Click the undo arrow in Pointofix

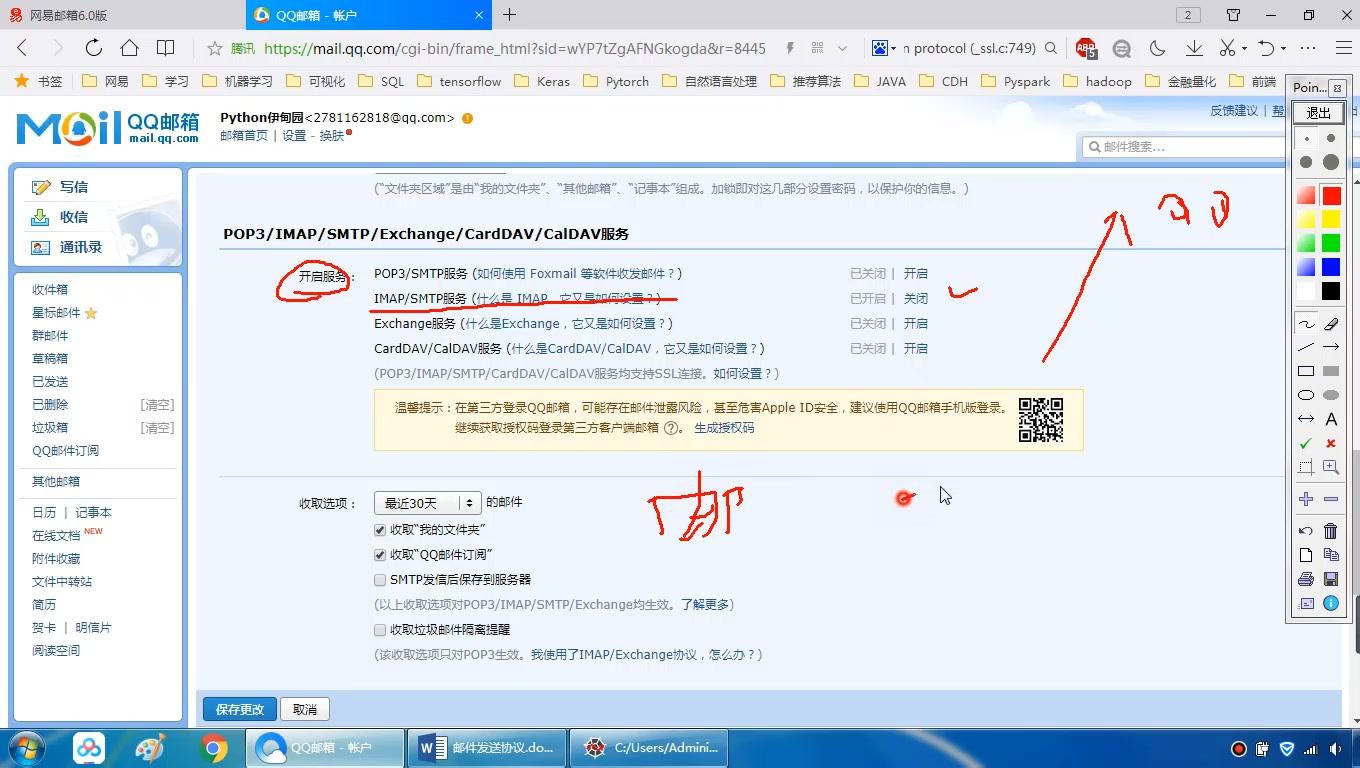pyautogui.click(x=1306, y=531)
